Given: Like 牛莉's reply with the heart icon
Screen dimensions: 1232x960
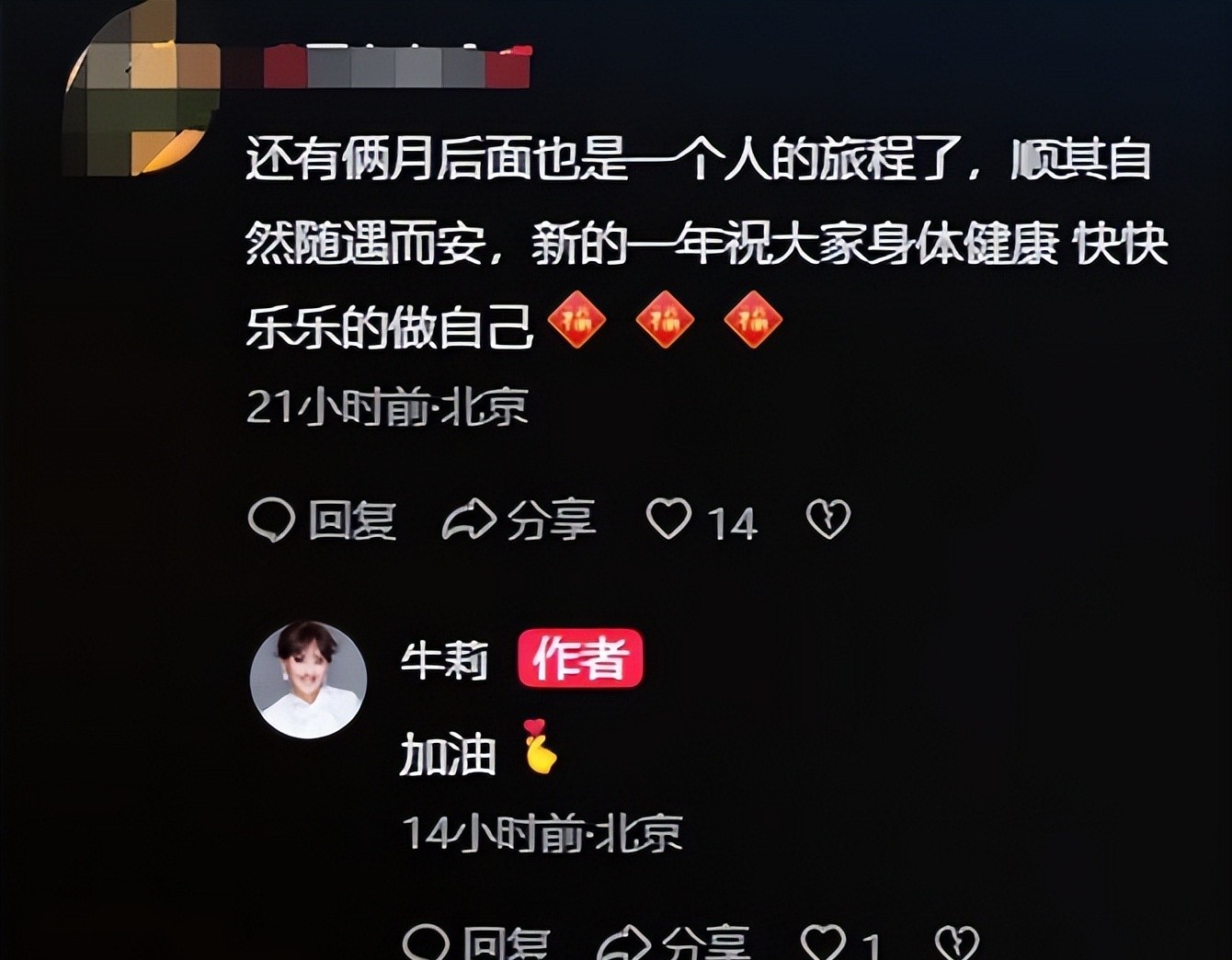Looking at the screenshot, I should (x=823, y=942).
